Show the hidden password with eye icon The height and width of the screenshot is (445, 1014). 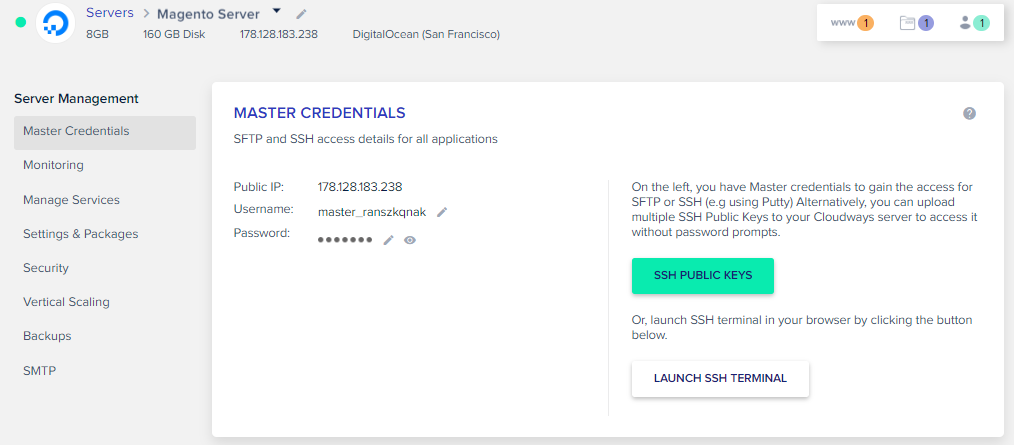click(x=410, y=240)
